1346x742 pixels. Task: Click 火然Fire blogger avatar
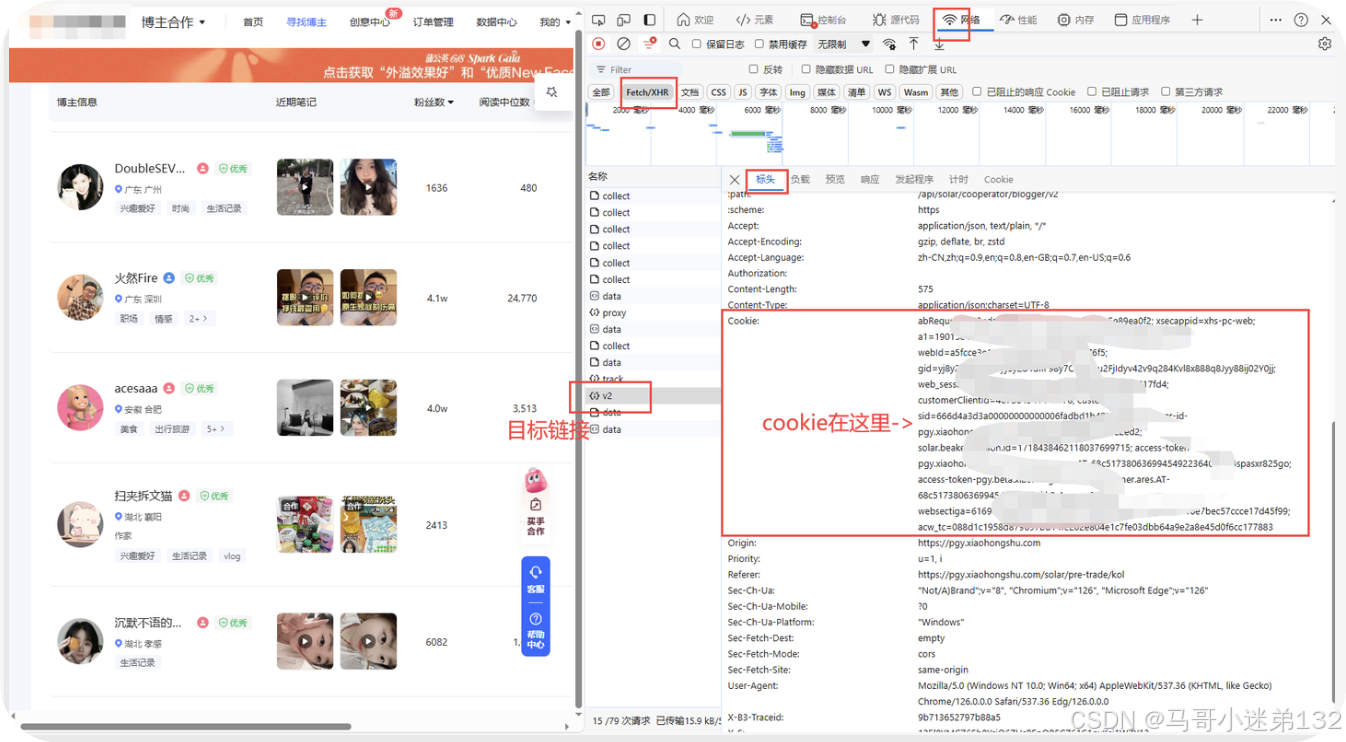point(81,297)
